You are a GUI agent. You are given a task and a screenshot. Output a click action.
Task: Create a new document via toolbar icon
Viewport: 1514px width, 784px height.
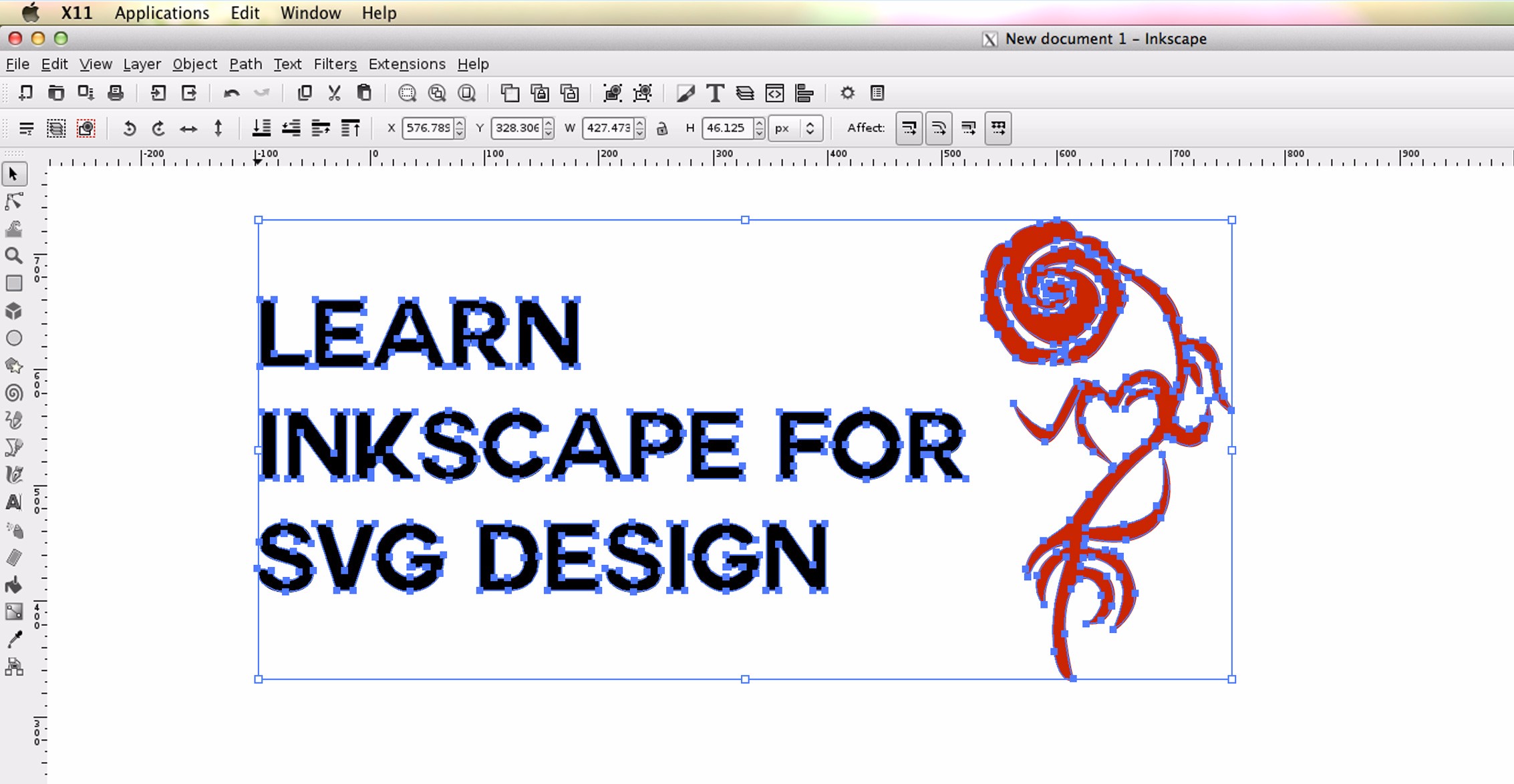(x=25, y=93)
